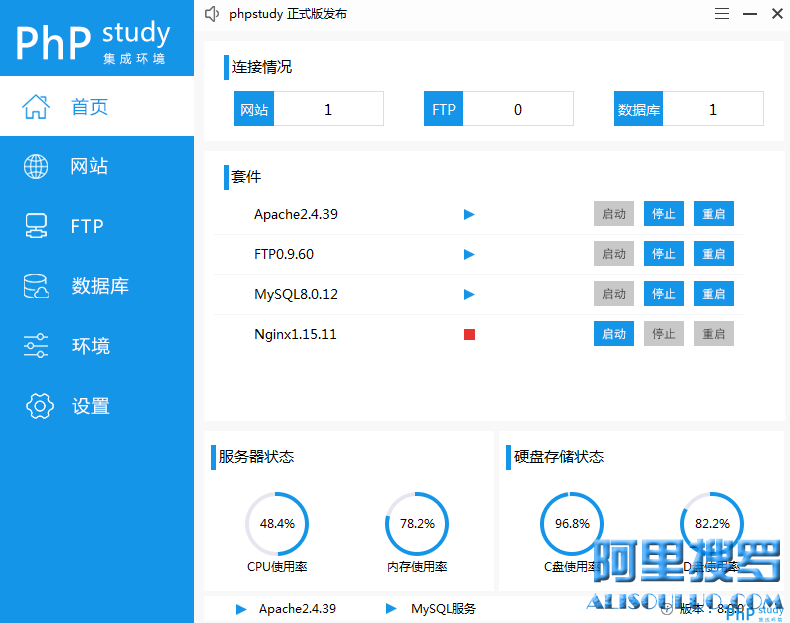
Task: Click the 硬盘存储状态 section heading
Action: pos(559,457)
